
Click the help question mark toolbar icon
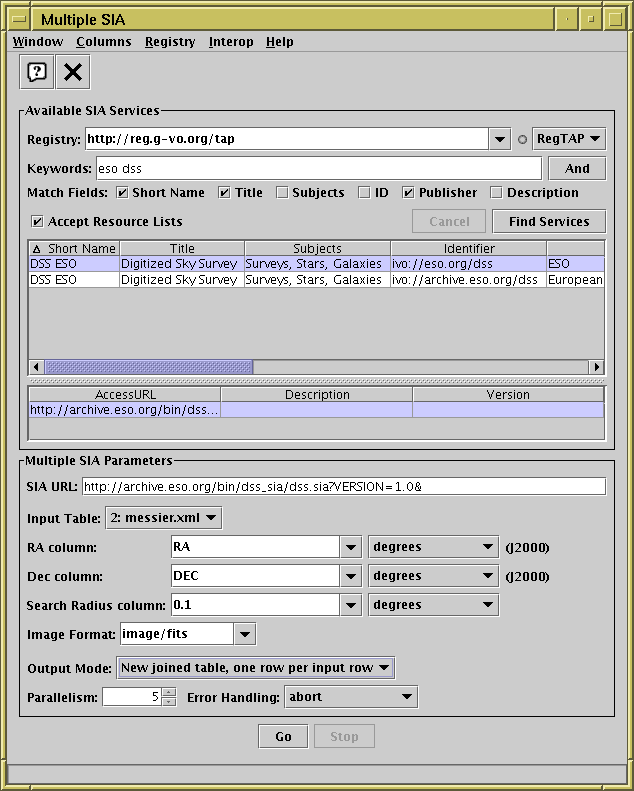[37, 72]
